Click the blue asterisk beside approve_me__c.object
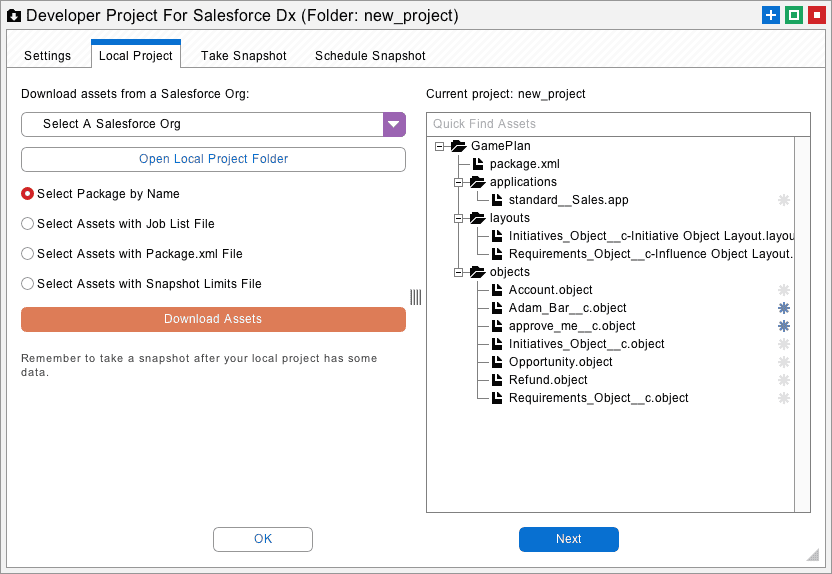 pos(784,326)
